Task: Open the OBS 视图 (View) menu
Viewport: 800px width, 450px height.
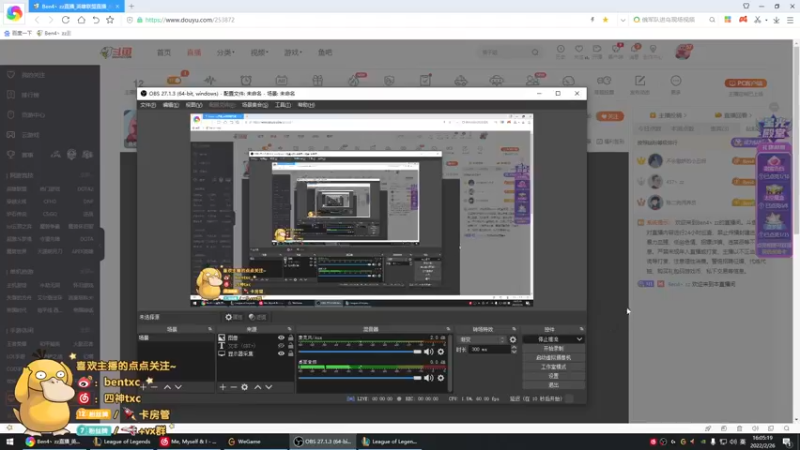Action: click(x=194, y=105)
